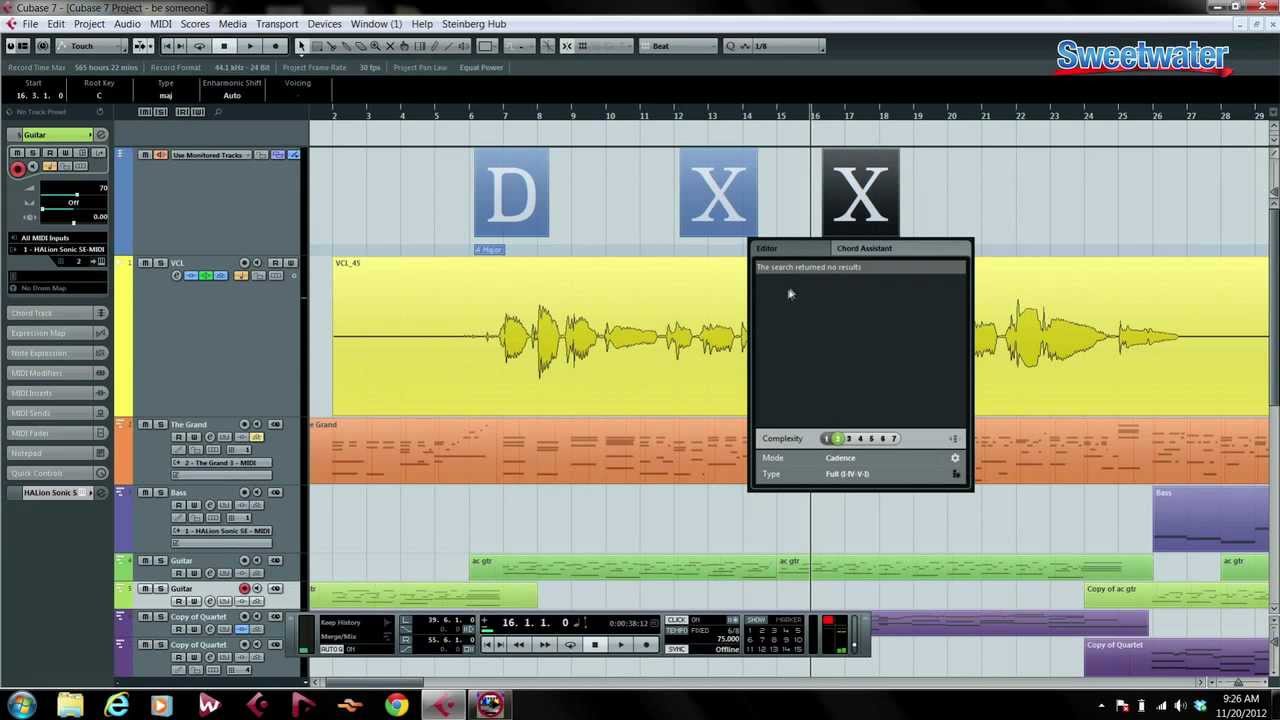Open Edit Channel Settings beside Guitar name
The width and height of the screenshot is (1280, 720).
pos(101,135)
